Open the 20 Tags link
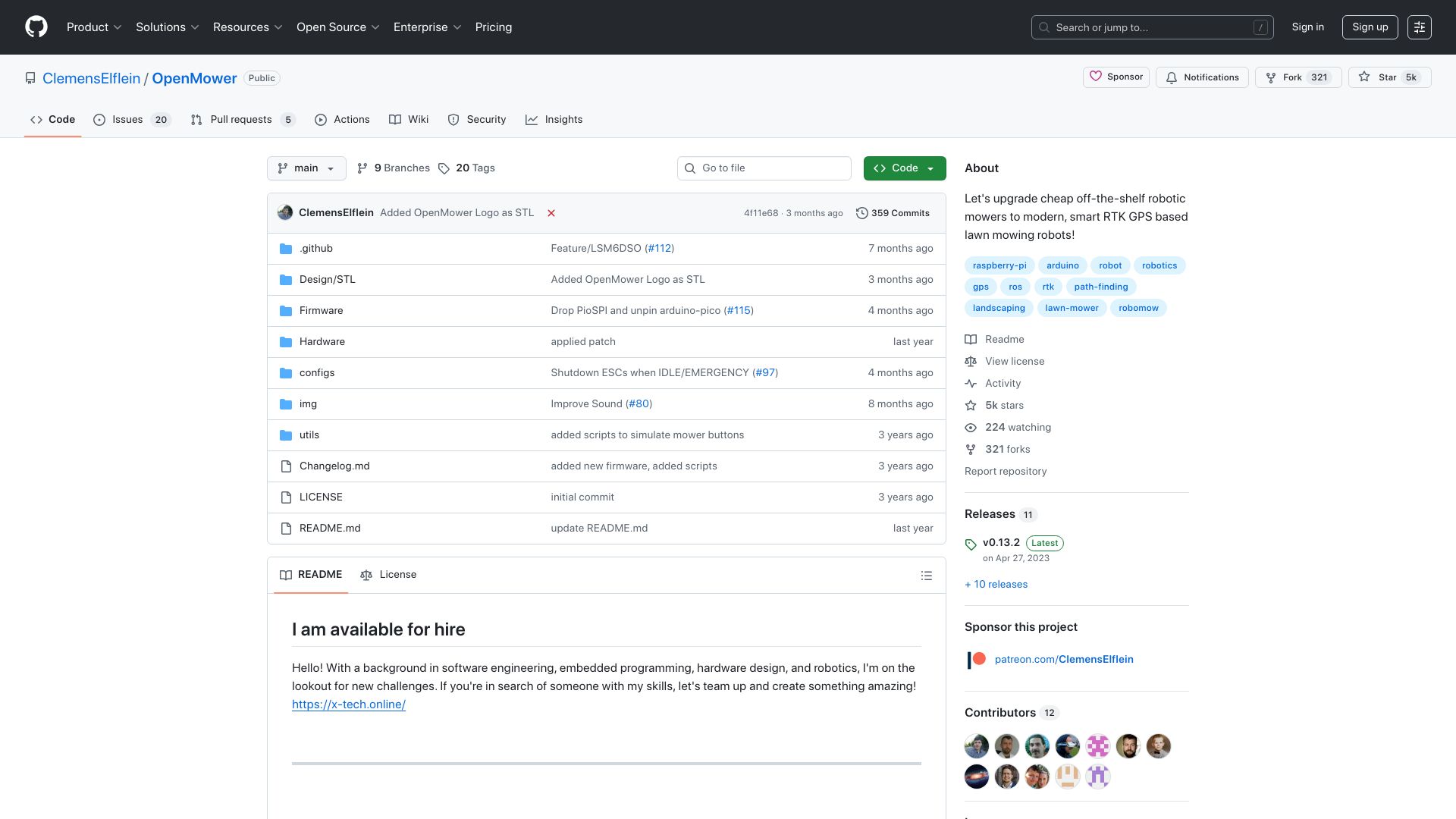Image resolution: width=1456 pixels, height=819 pixels. pyautogui.click(x=466, y=168)
